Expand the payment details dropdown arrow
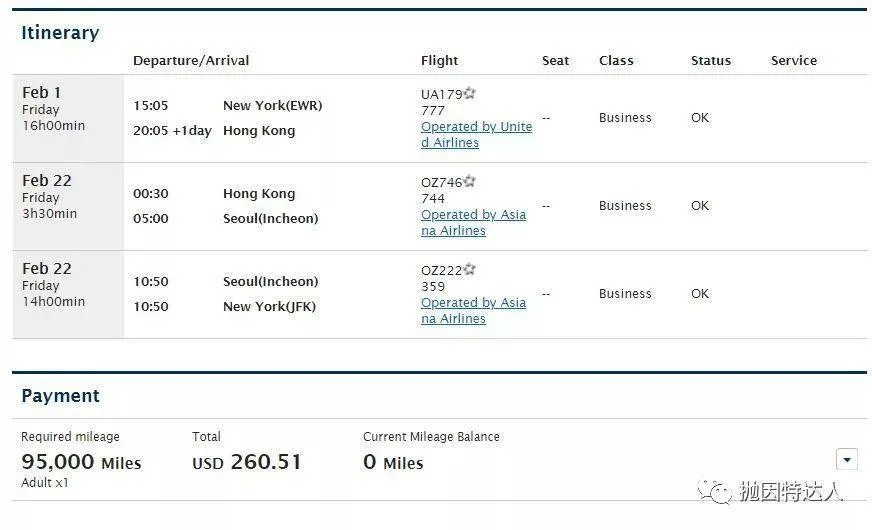Viewport: 872px width, 530px height. [846, 459]
